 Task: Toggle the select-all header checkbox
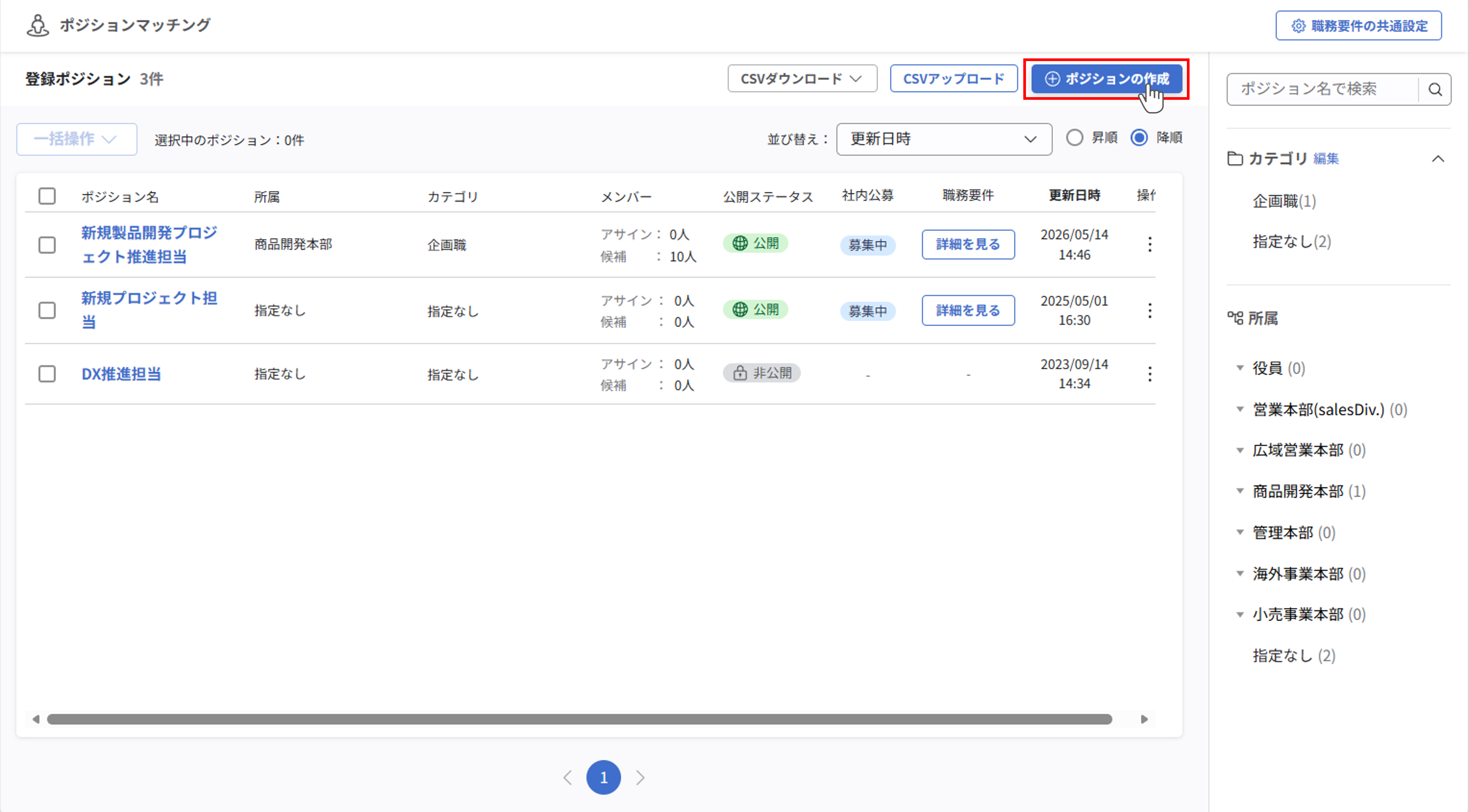tap(47, 196)
